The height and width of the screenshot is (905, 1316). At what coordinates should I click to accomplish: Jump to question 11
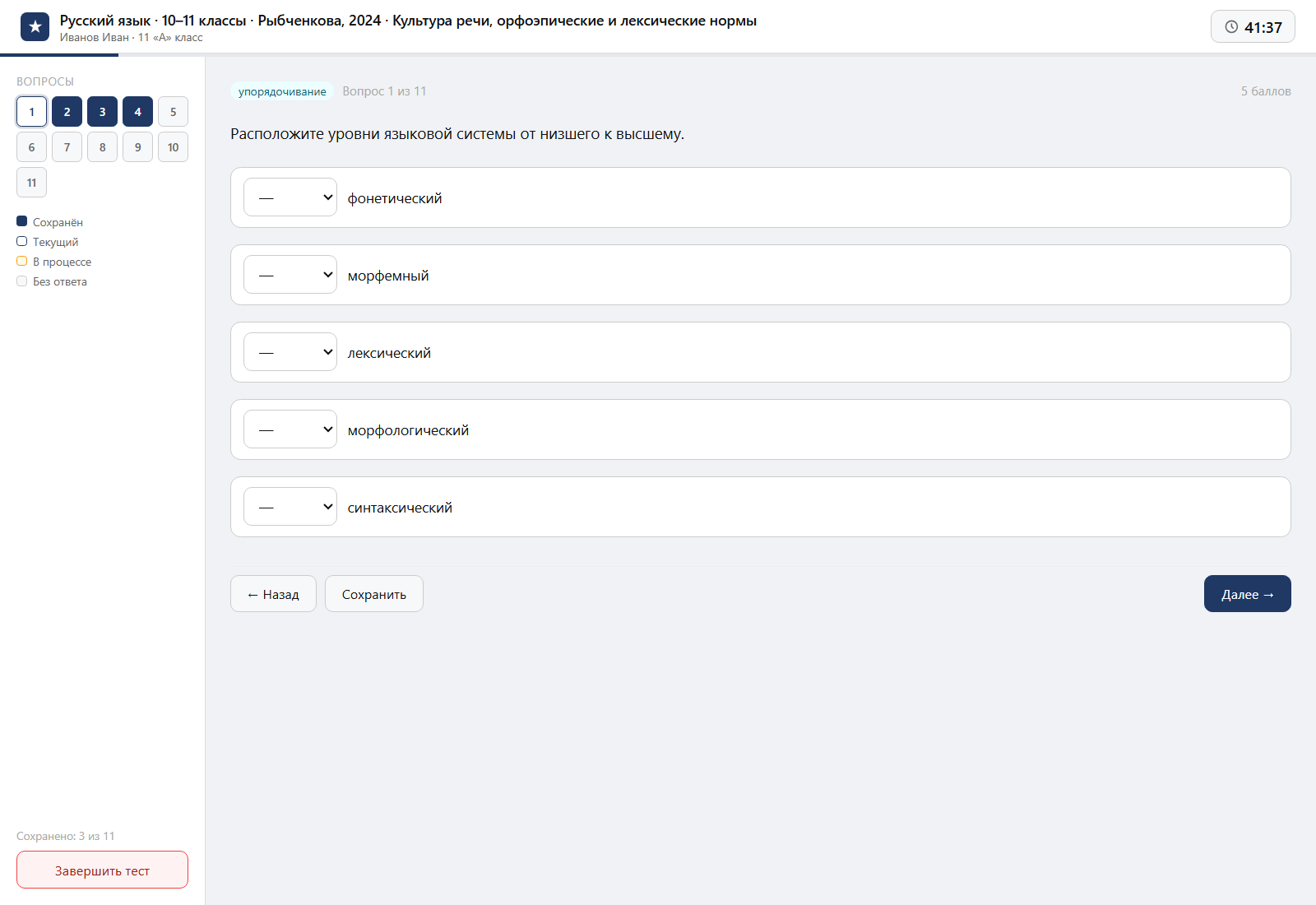click(x=31, y=183)
